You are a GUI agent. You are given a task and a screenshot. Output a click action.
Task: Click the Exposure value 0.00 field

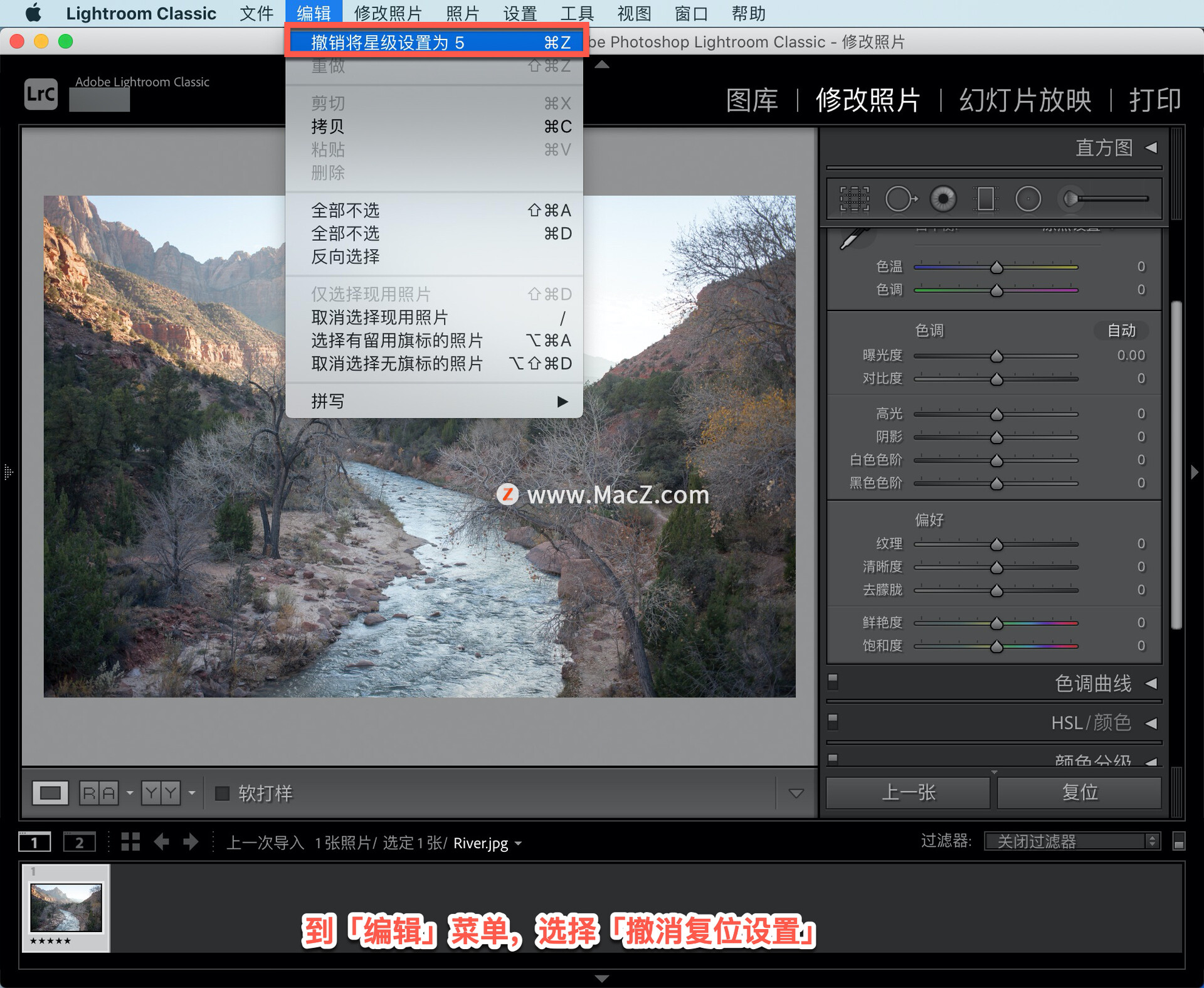[x=1131, y=356]
